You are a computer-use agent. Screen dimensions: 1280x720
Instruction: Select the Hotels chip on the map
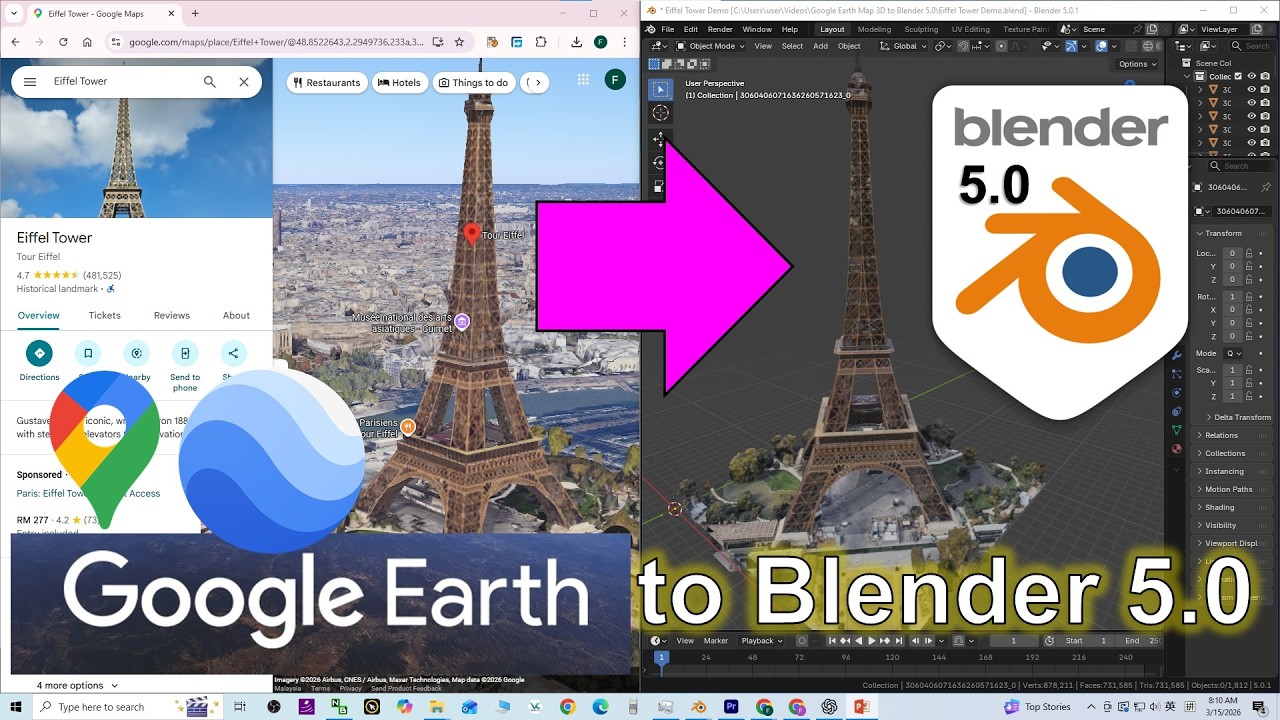click(399, 83)
